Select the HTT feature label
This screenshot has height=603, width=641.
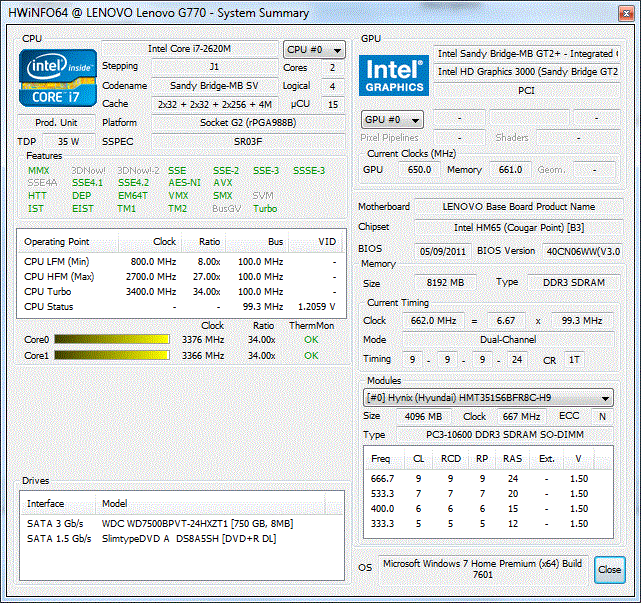click(x=37, y=196)
